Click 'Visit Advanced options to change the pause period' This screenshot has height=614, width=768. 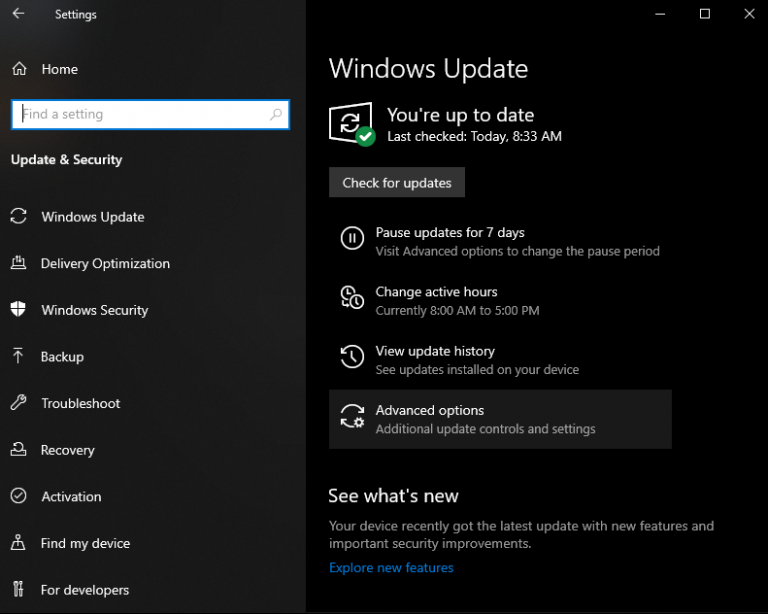tap(518, 251)
